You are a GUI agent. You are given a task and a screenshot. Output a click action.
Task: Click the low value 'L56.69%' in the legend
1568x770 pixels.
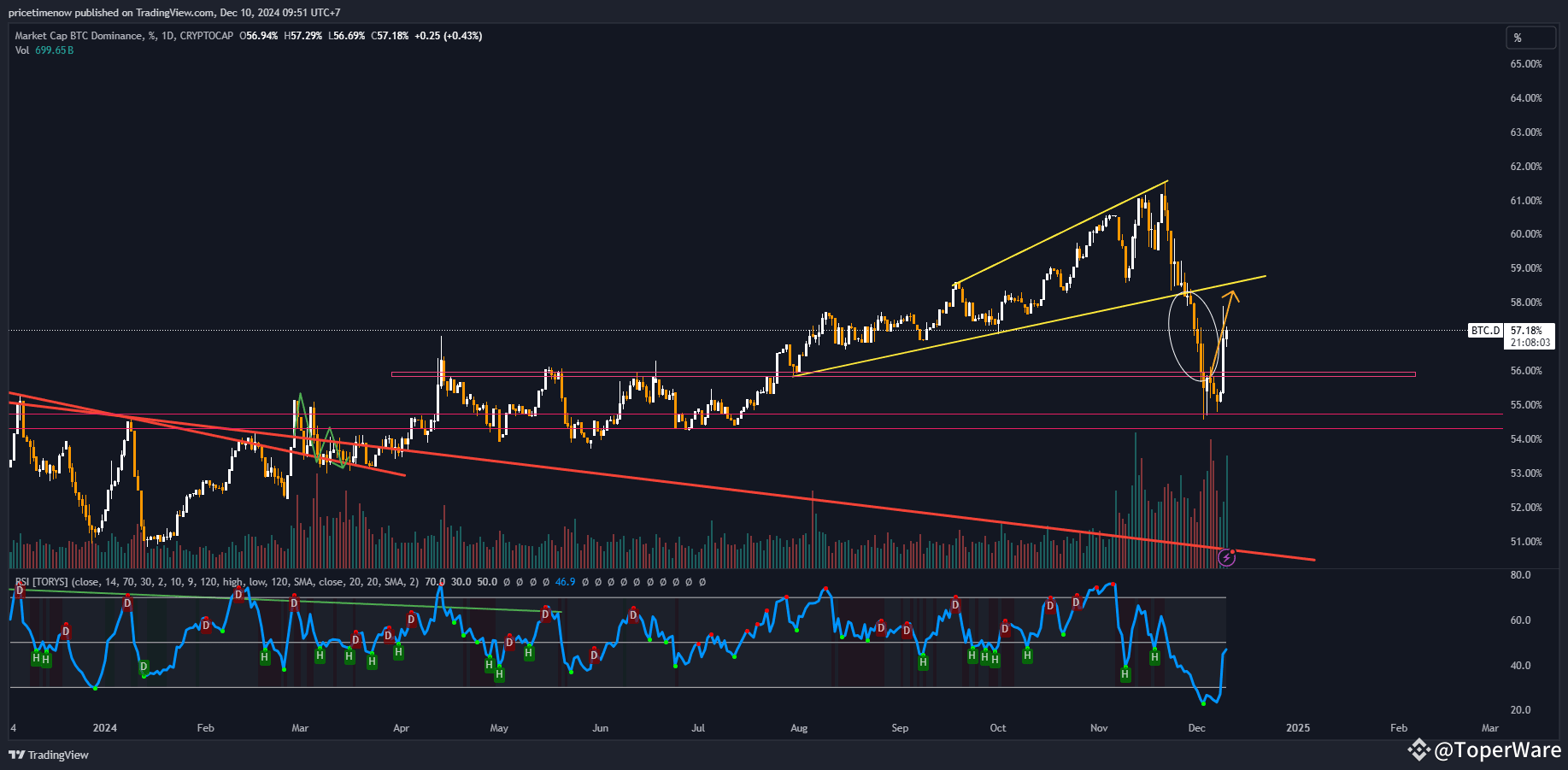(347, 36)
